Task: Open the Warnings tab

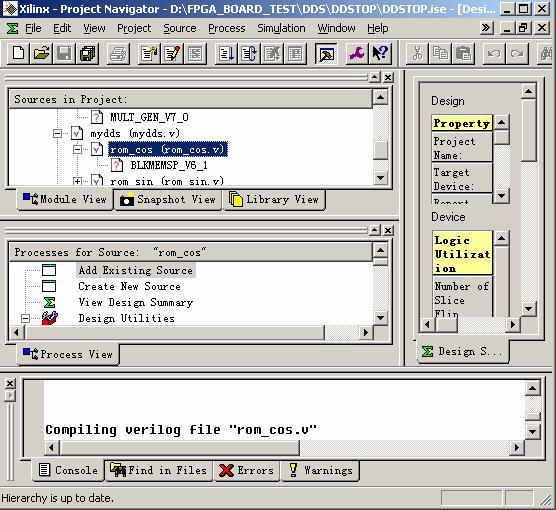Action: (x=321, y=470)
